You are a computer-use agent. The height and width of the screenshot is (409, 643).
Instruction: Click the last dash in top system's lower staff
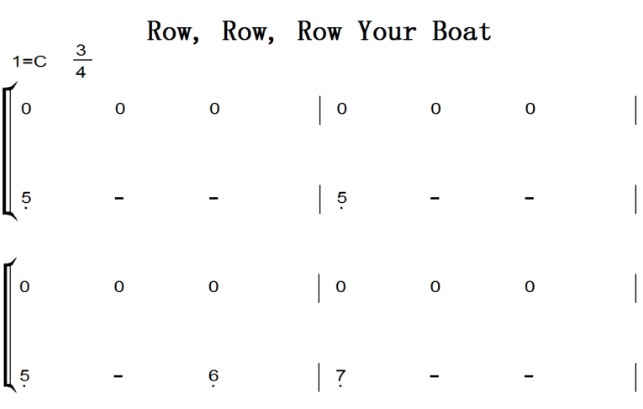(x=530, y=198)
